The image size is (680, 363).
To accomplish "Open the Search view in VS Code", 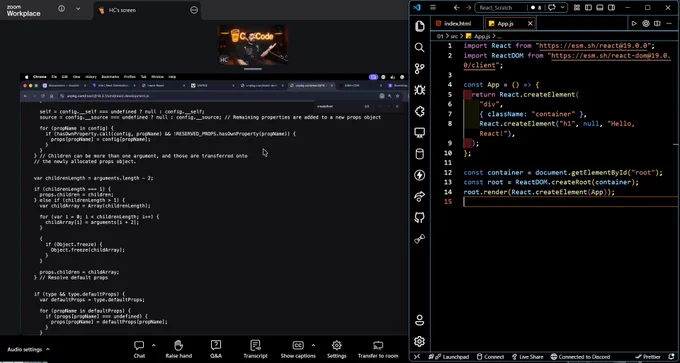I will pyautogui.click(x=419, y=47).
